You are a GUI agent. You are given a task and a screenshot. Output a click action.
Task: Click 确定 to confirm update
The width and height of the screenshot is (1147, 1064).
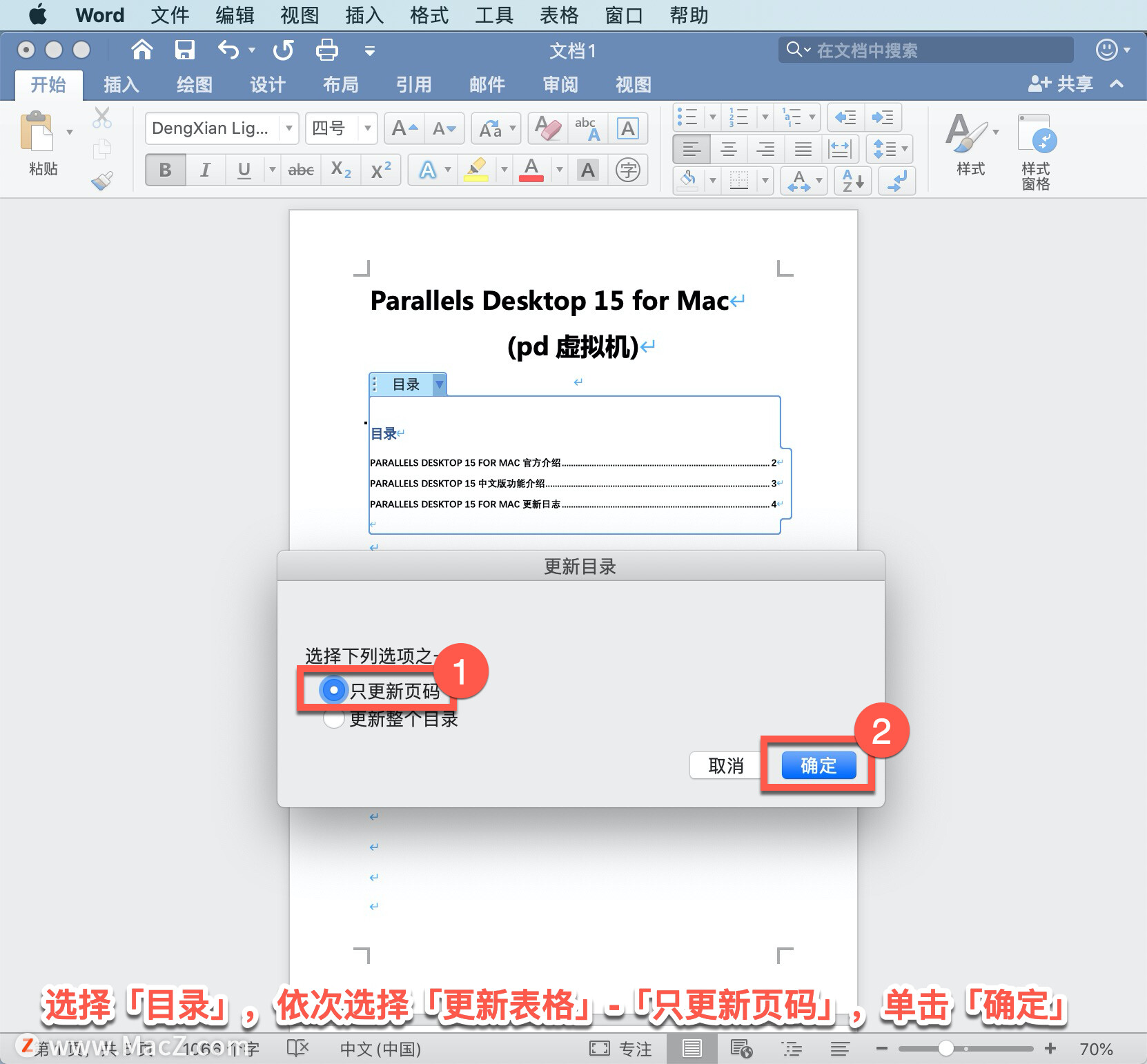click(818, 765)
